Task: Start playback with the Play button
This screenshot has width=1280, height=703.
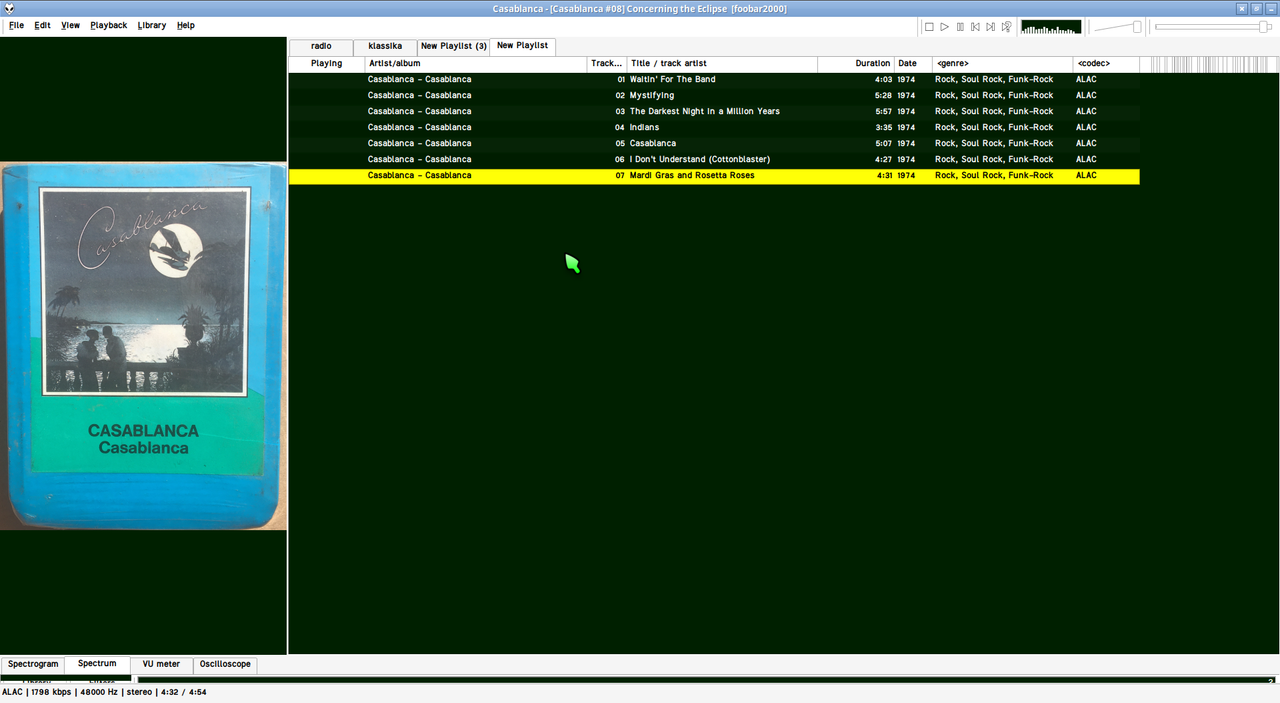Action: click(944, 27)
